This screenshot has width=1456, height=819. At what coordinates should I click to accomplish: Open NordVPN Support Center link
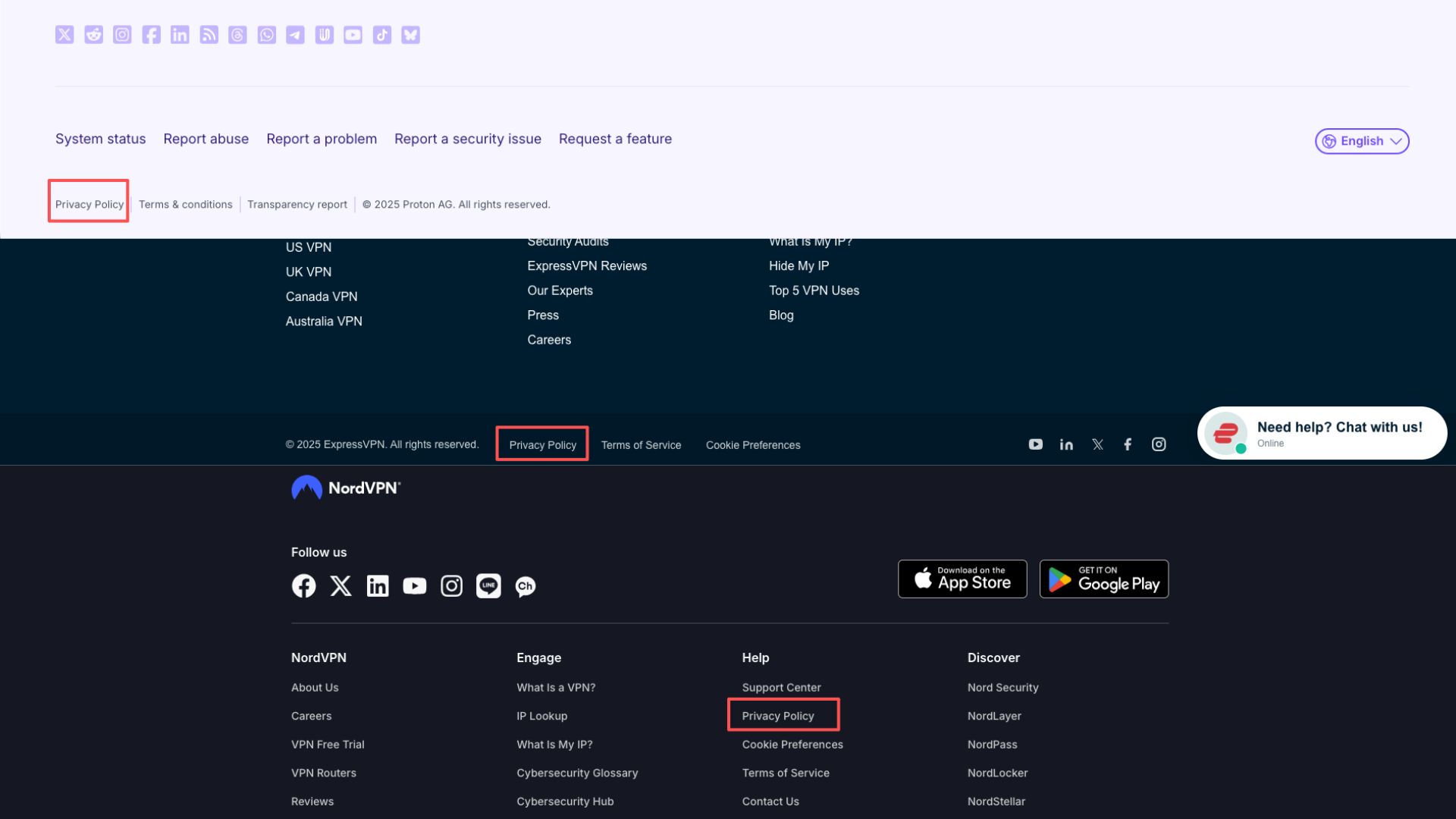click(781, 688)
